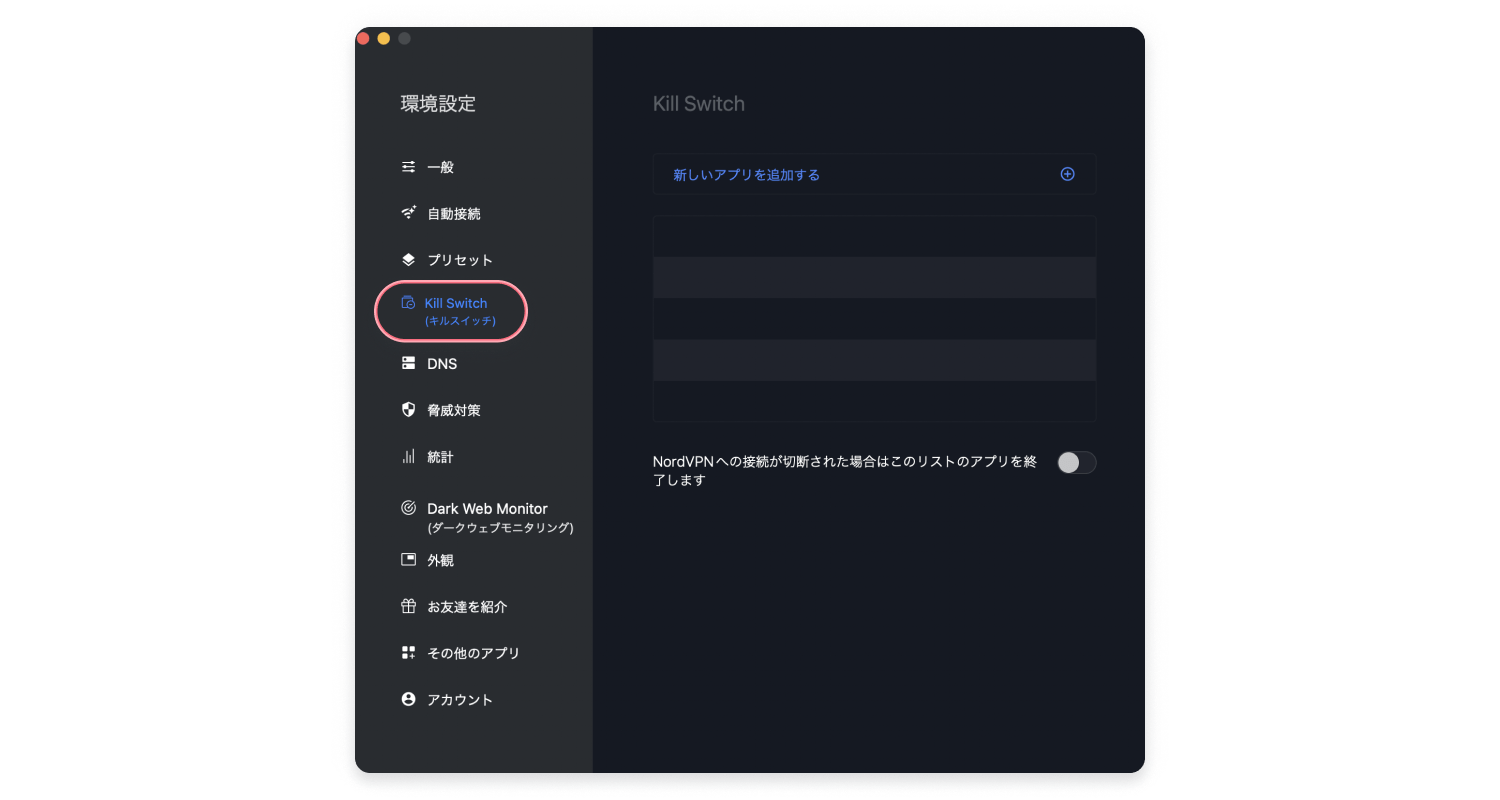Click the Kill Switch sidebar icon
The width and height of the screenshot is (1500, 800).
[407, 303]
